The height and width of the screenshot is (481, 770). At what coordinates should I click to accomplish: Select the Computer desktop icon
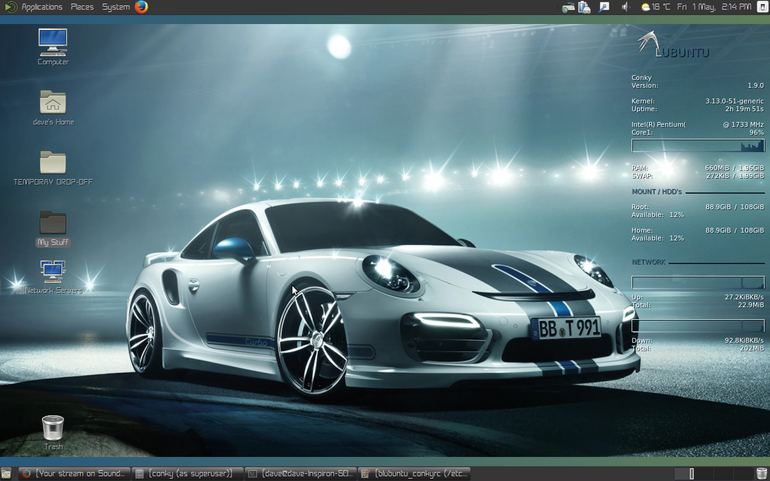tap(53, 47)
